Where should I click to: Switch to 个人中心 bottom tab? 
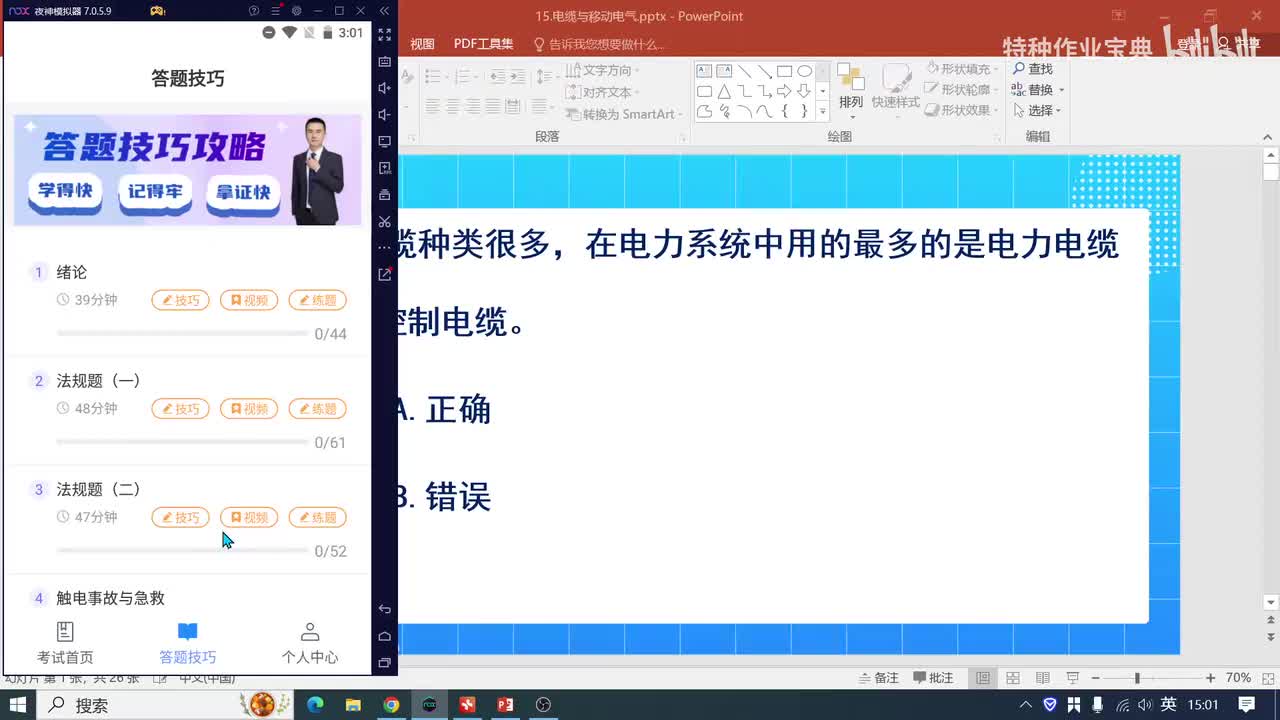(310, 643)
